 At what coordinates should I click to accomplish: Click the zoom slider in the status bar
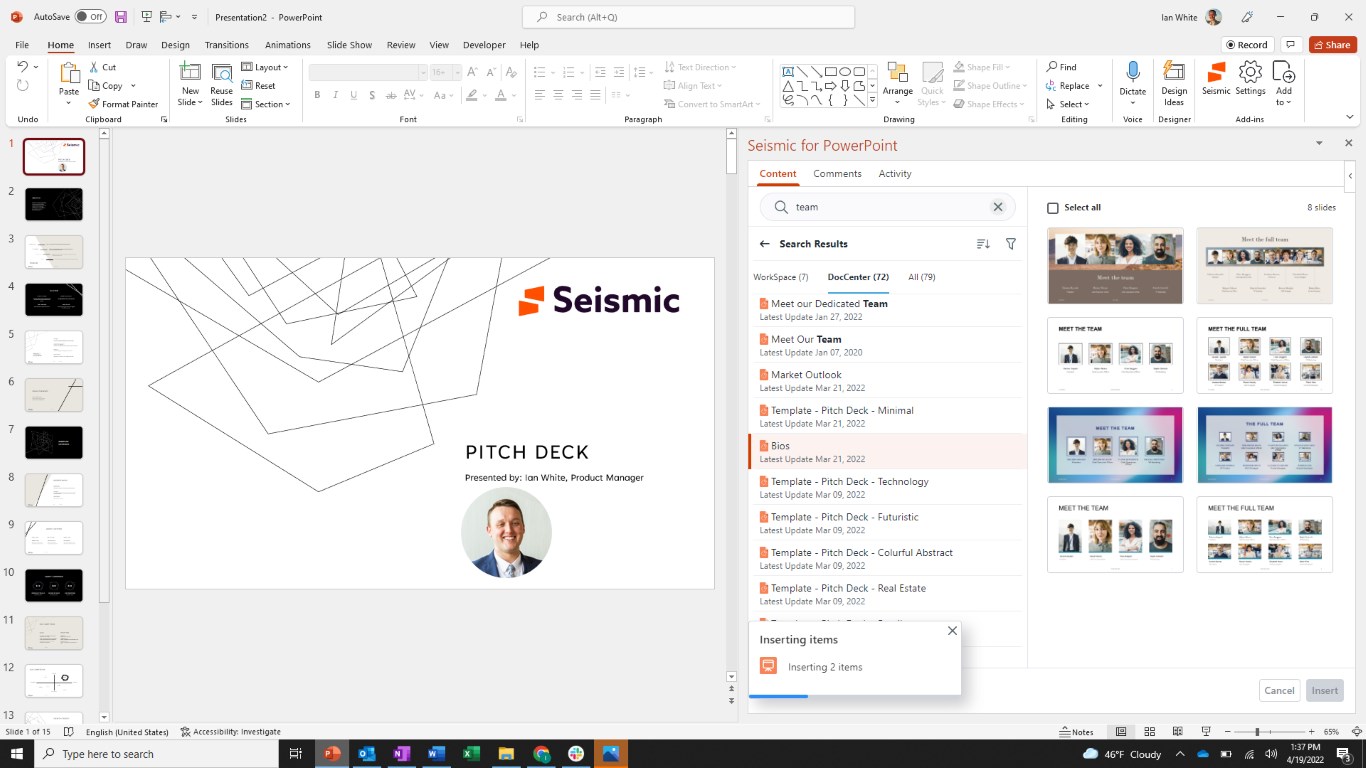point(1257,732)
